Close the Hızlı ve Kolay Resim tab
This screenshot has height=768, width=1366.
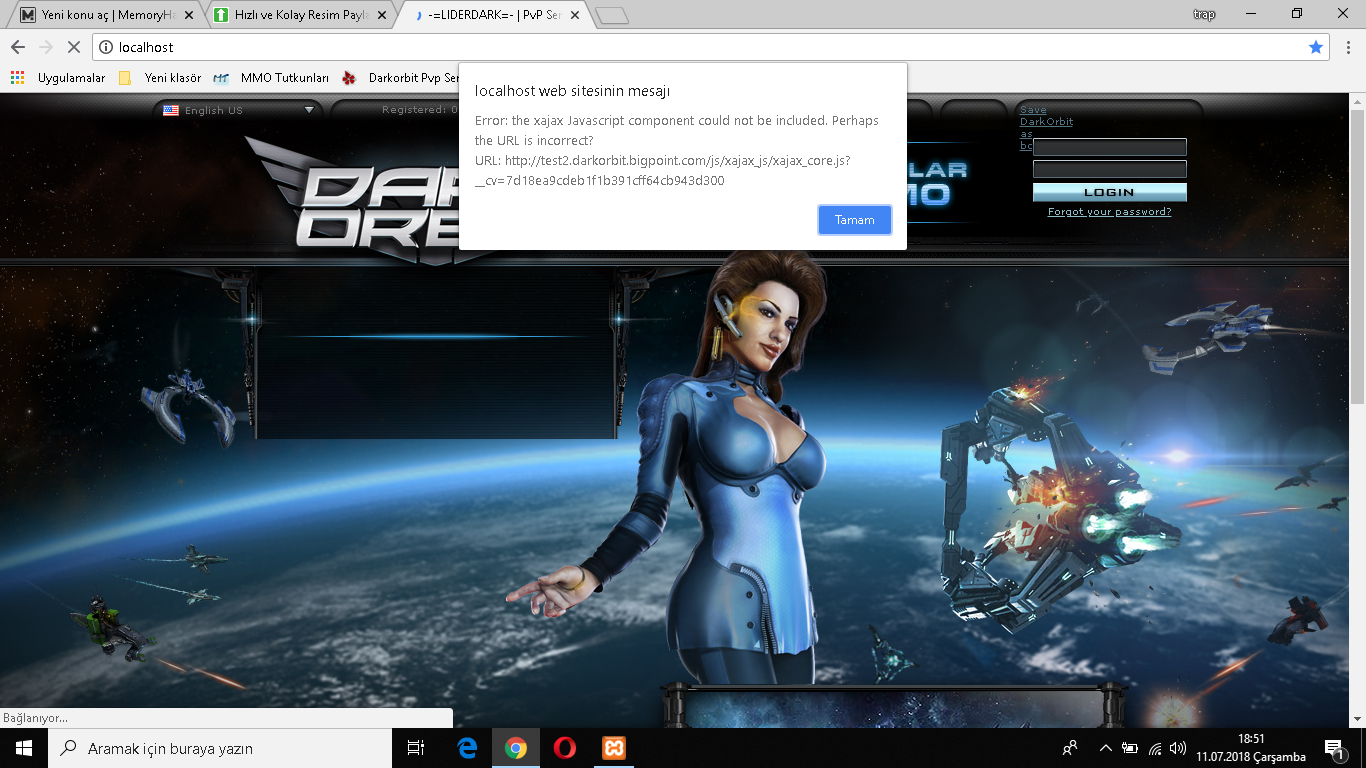381,15
